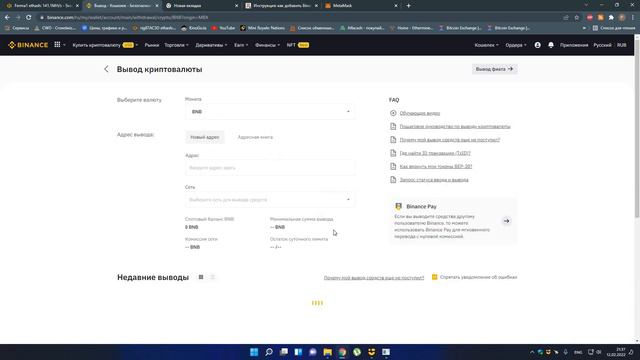Image resolution: width=640 pixels, height=360 pixels.
Task: Expand the Торговля menu in the header
Action: (x=176, y=45)
